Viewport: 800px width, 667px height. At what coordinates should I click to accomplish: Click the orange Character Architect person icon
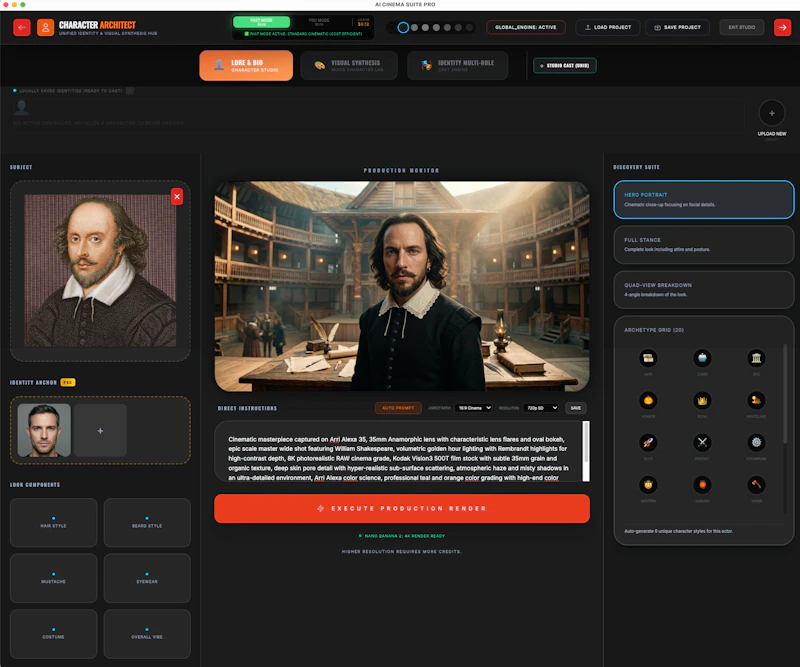[45, 28]
